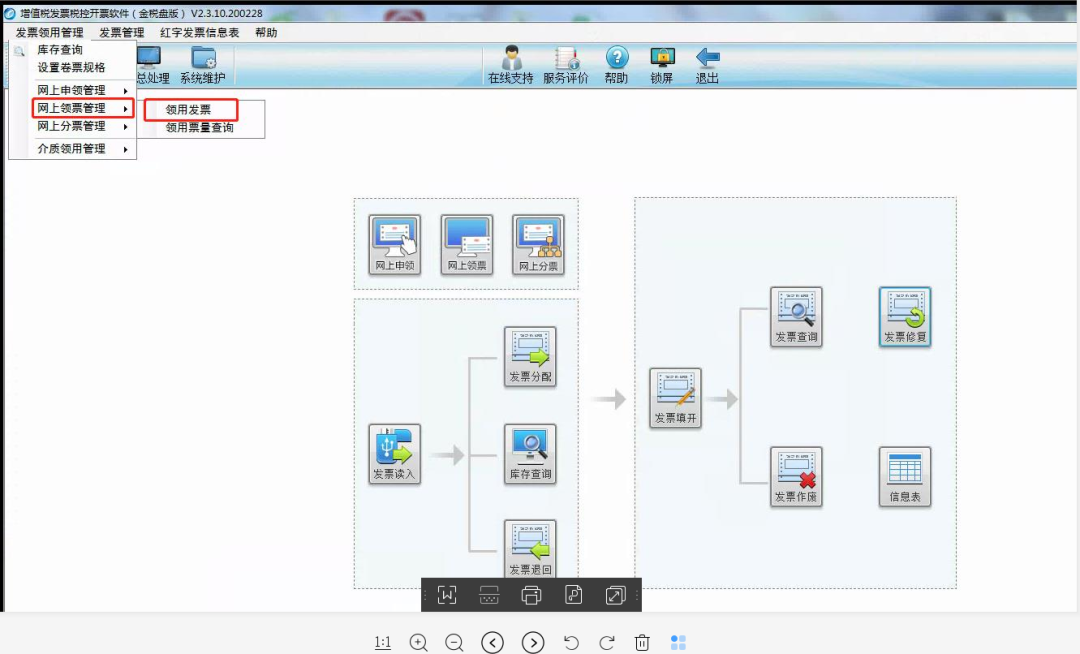Open the 网上领票 workflow icon
Image resolution: width=1080 pixels, height=654 pixels.
(x=467, y=244)
